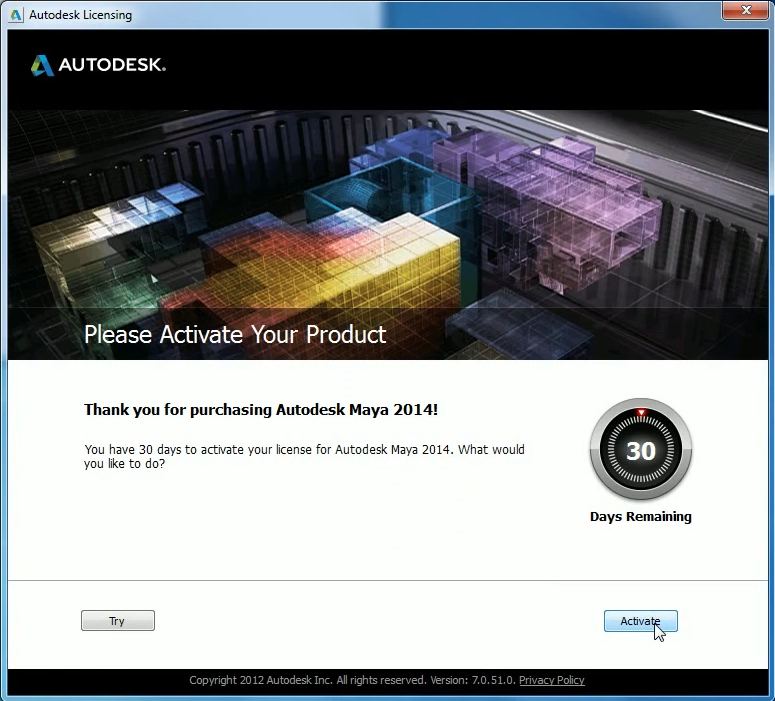This screenshot has height=701, width=775.
Task: Click the 30-day countdown dial
Action: click(640, 450)
